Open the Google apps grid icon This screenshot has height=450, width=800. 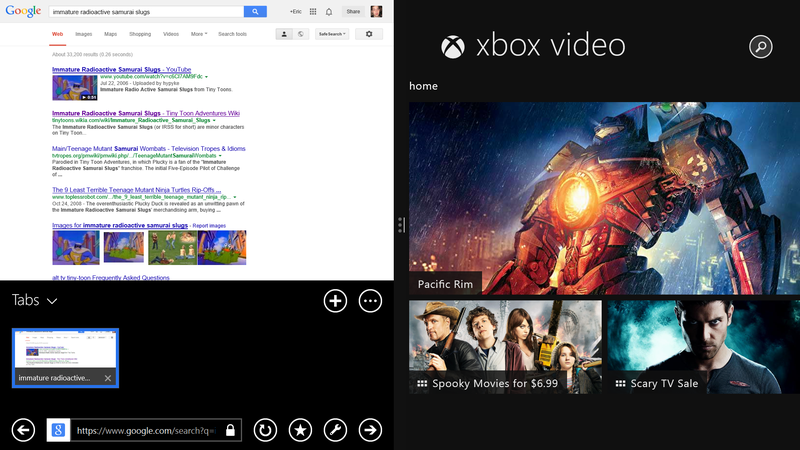[313, 11]
